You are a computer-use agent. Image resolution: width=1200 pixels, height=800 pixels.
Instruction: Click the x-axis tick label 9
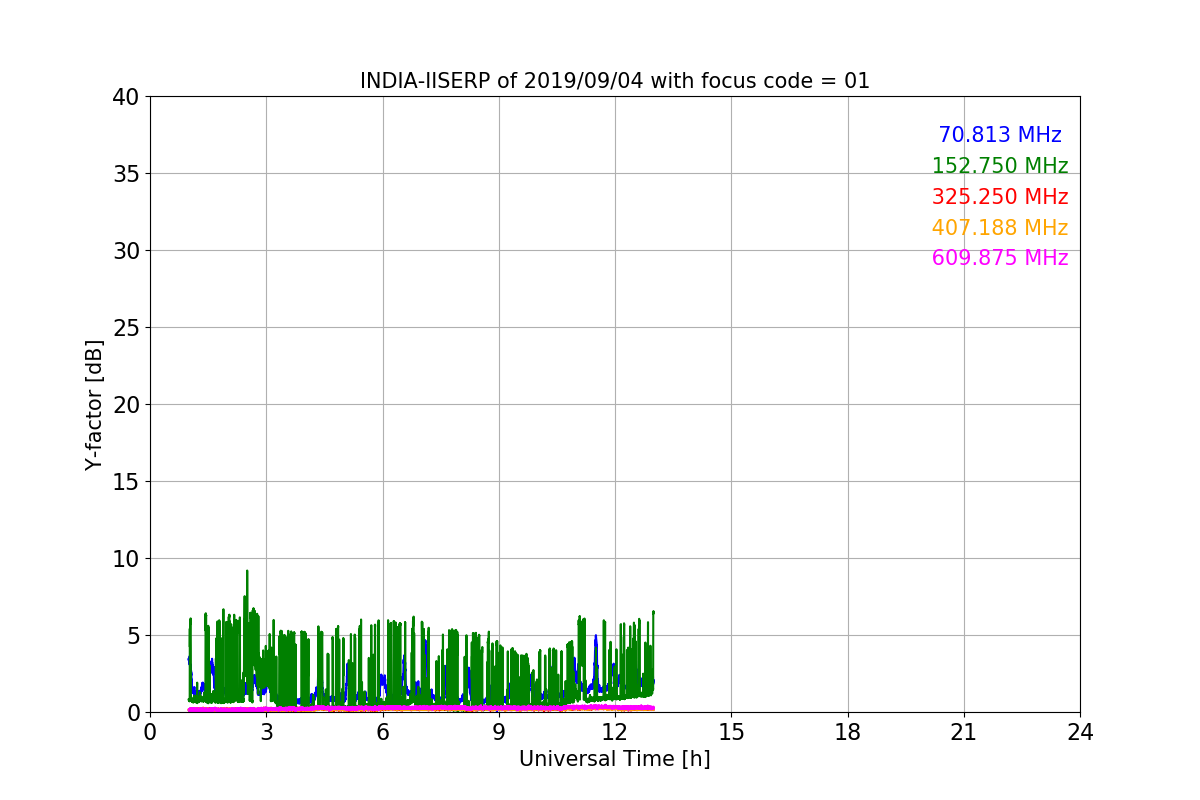(499, 732)
